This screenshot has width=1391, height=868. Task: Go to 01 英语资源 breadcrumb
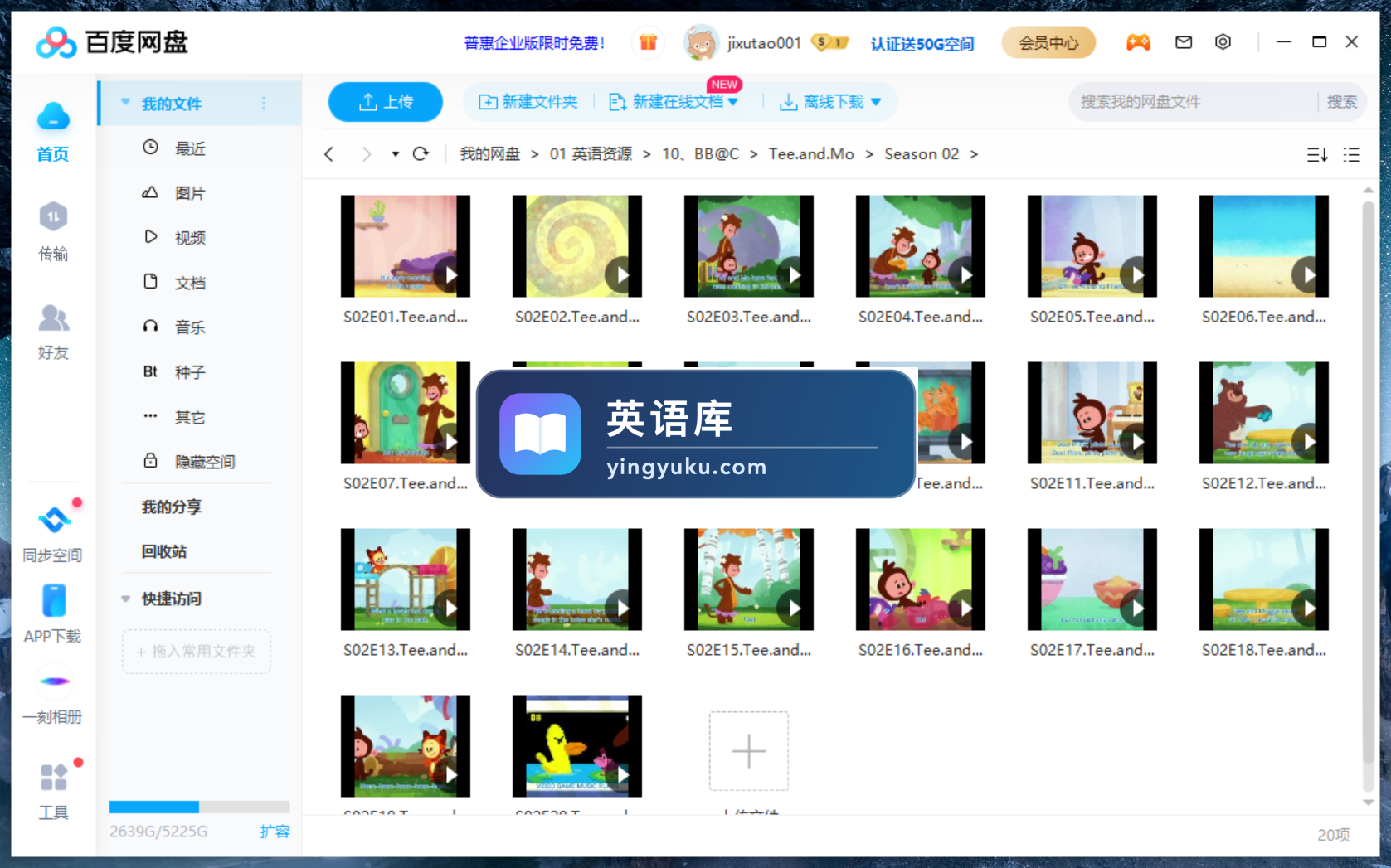coord(591,154)
